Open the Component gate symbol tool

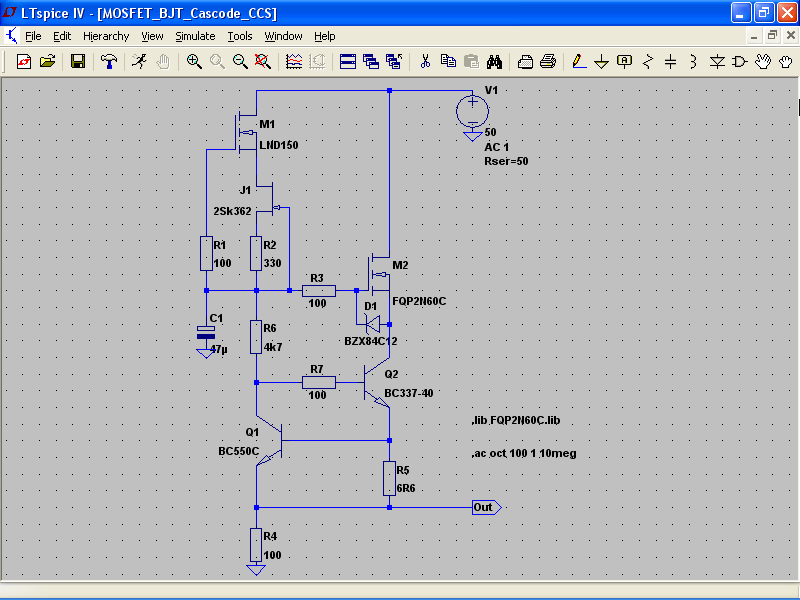click(739, 62)
